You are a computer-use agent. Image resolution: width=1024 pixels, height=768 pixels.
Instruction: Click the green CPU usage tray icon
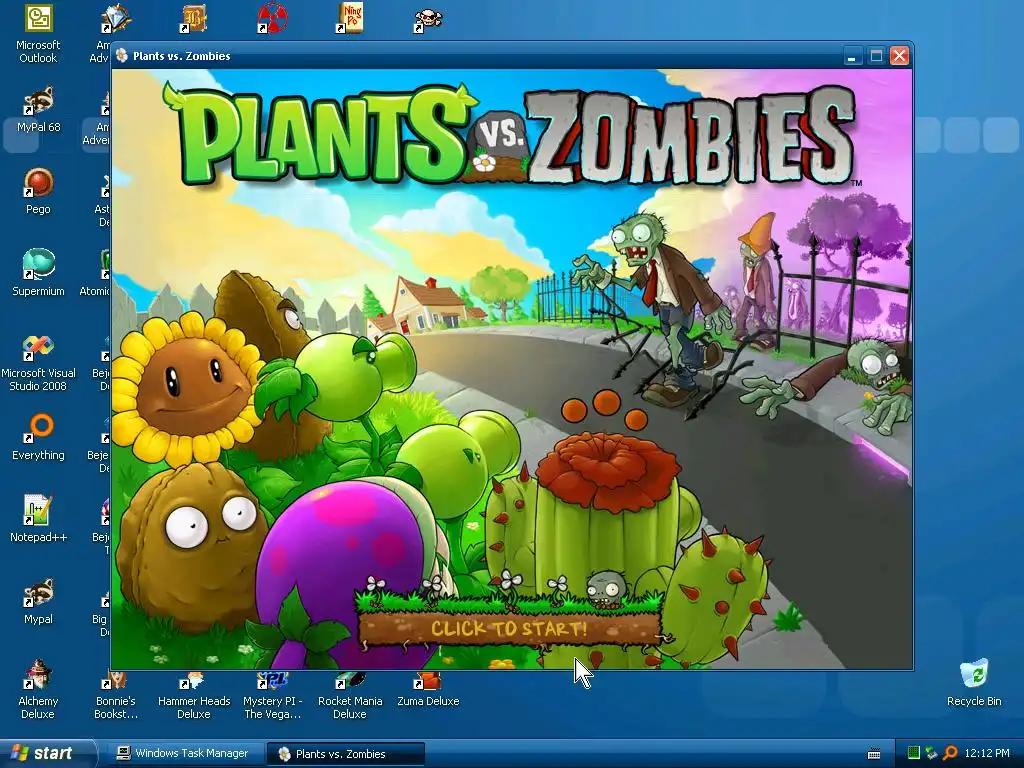[914, 753]
